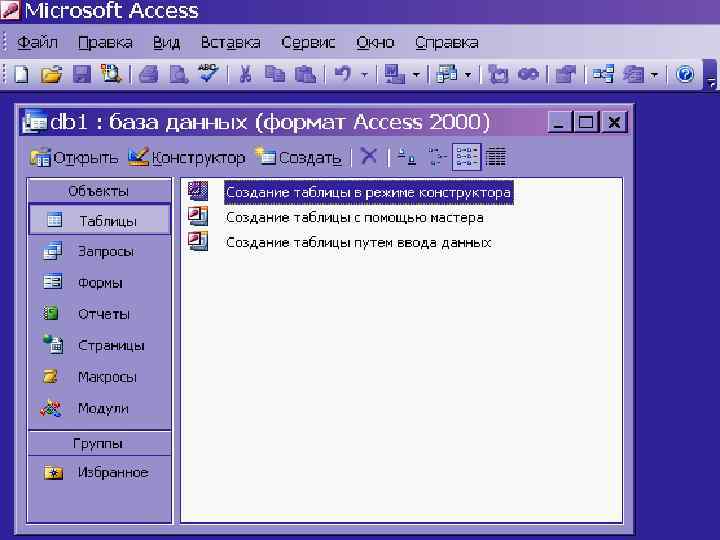The image size is (720, 540).
Task: Click the Code toolbar icon
Action: (x=498, y=74)
